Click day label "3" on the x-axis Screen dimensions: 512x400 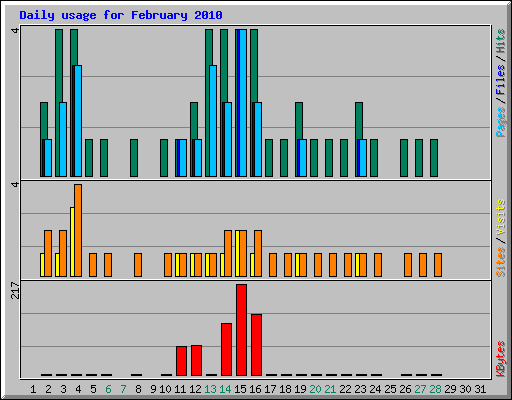click(63, 389)
